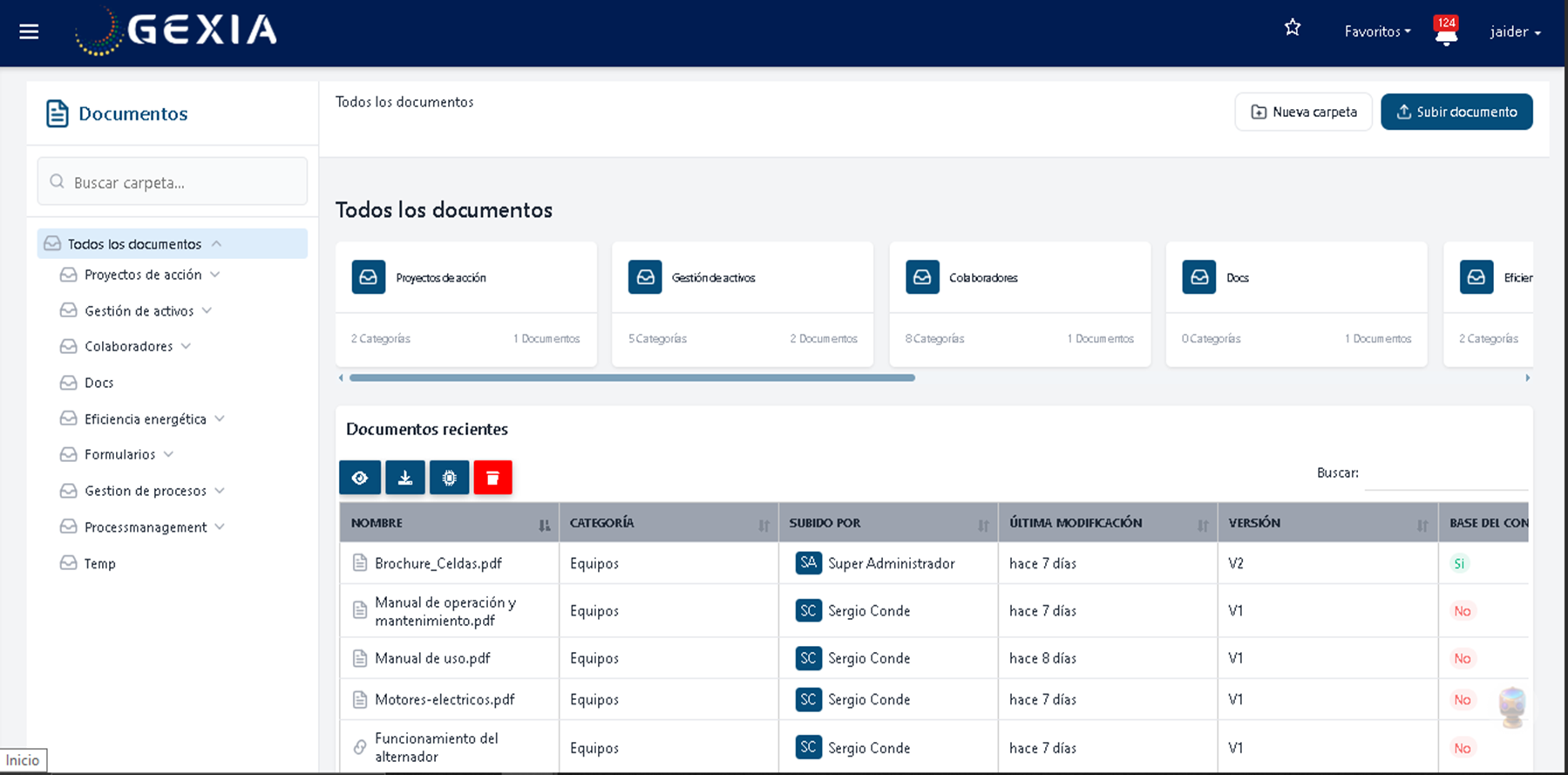Click the gear settings toolbar button

[450, 478]
